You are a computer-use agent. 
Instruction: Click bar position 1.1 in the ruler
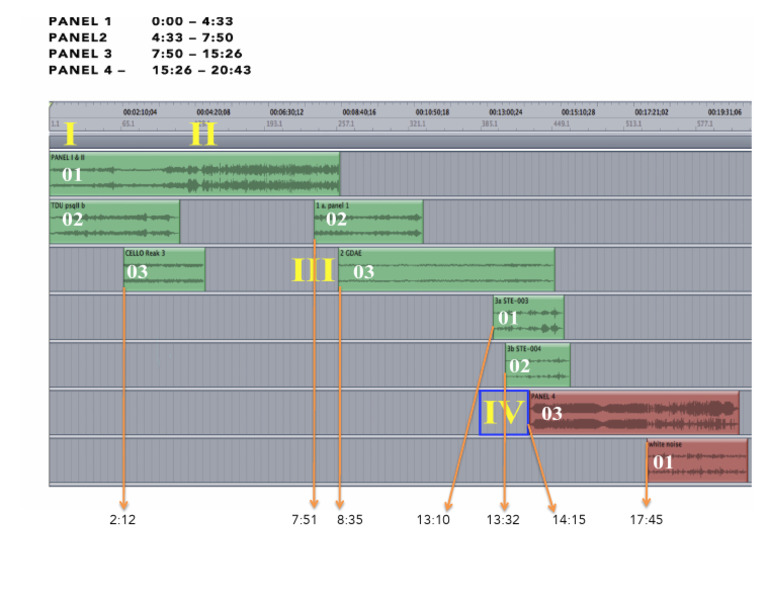click(55, 124)
